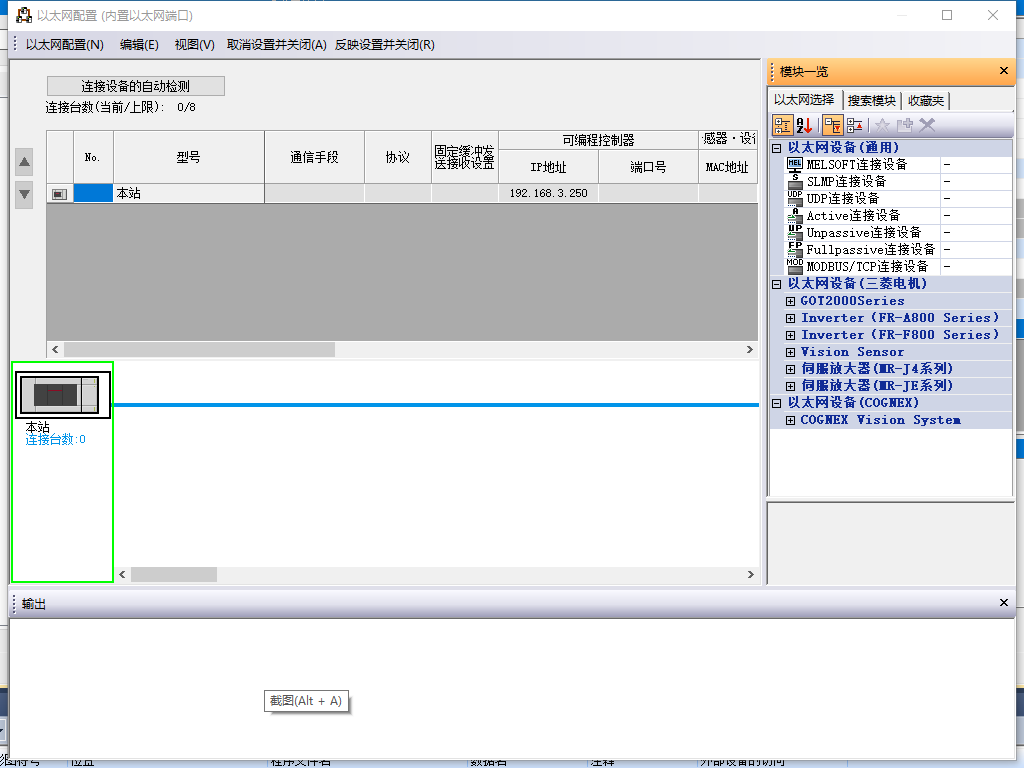Click the collapse all tree nodes icon

point(855,125)
